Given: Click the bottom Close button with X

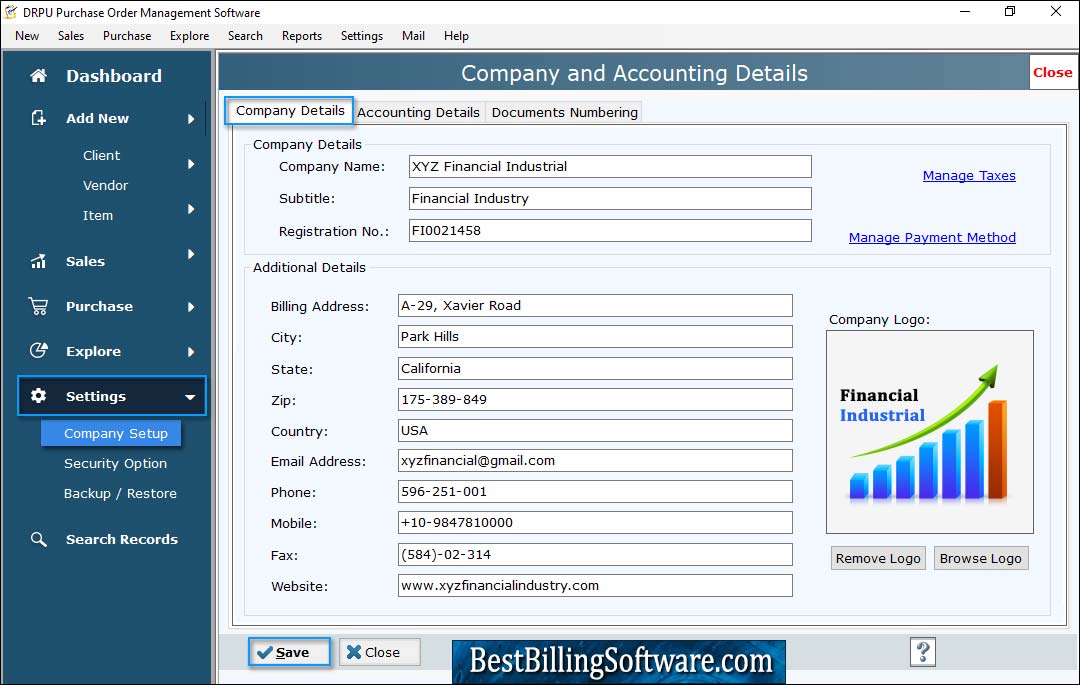Looking at the screenshot, I should click(x=379, y=652).
